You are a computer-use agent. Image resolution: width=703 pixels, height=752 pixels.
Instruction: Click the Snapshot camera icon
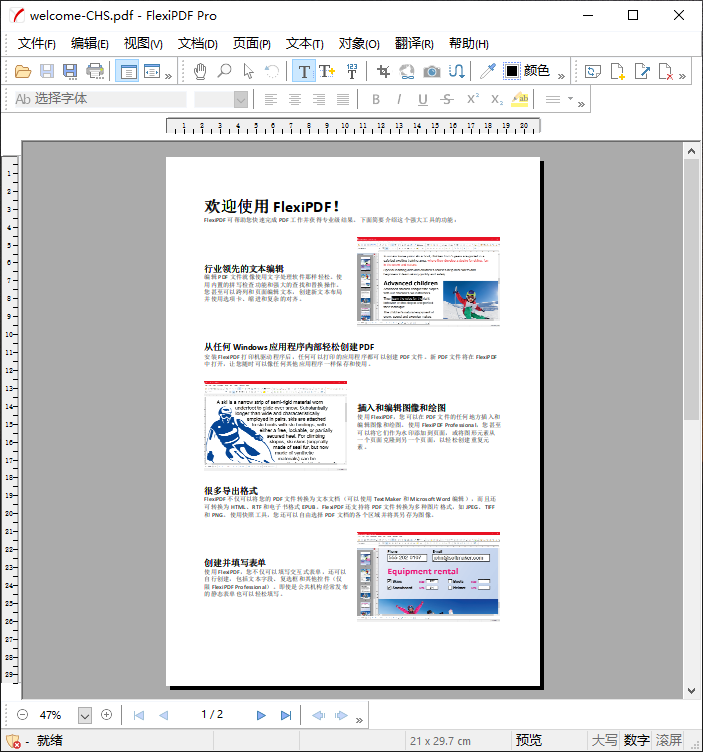point(432,71)
